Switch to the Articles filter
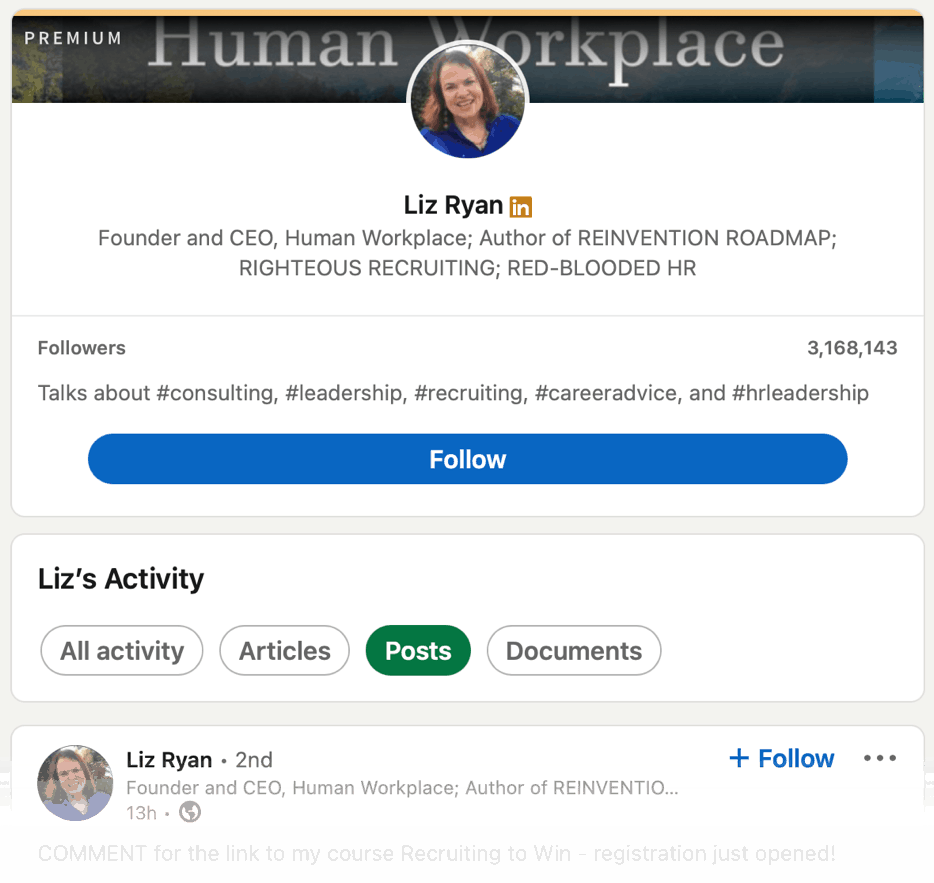The image size is (934, 883). tap(284, 651)
